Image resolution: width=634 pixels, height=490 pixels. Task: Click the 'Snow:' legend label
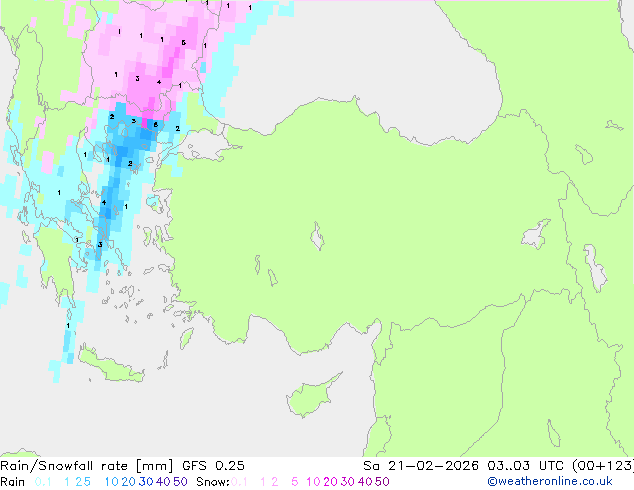click(213, 482)
